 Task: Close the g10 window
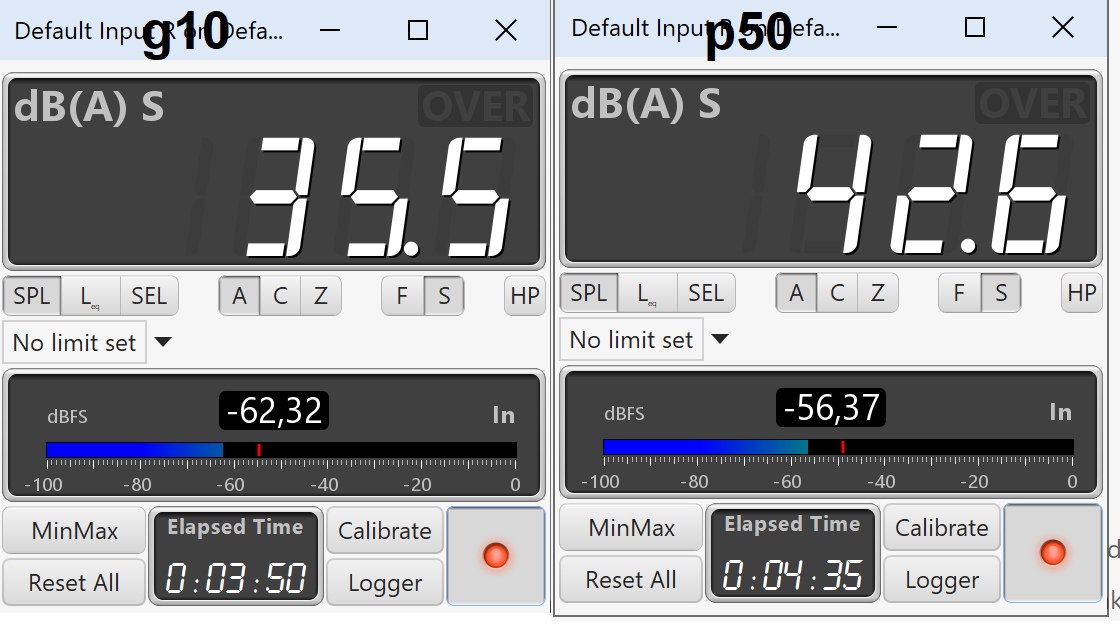point(506,31)
